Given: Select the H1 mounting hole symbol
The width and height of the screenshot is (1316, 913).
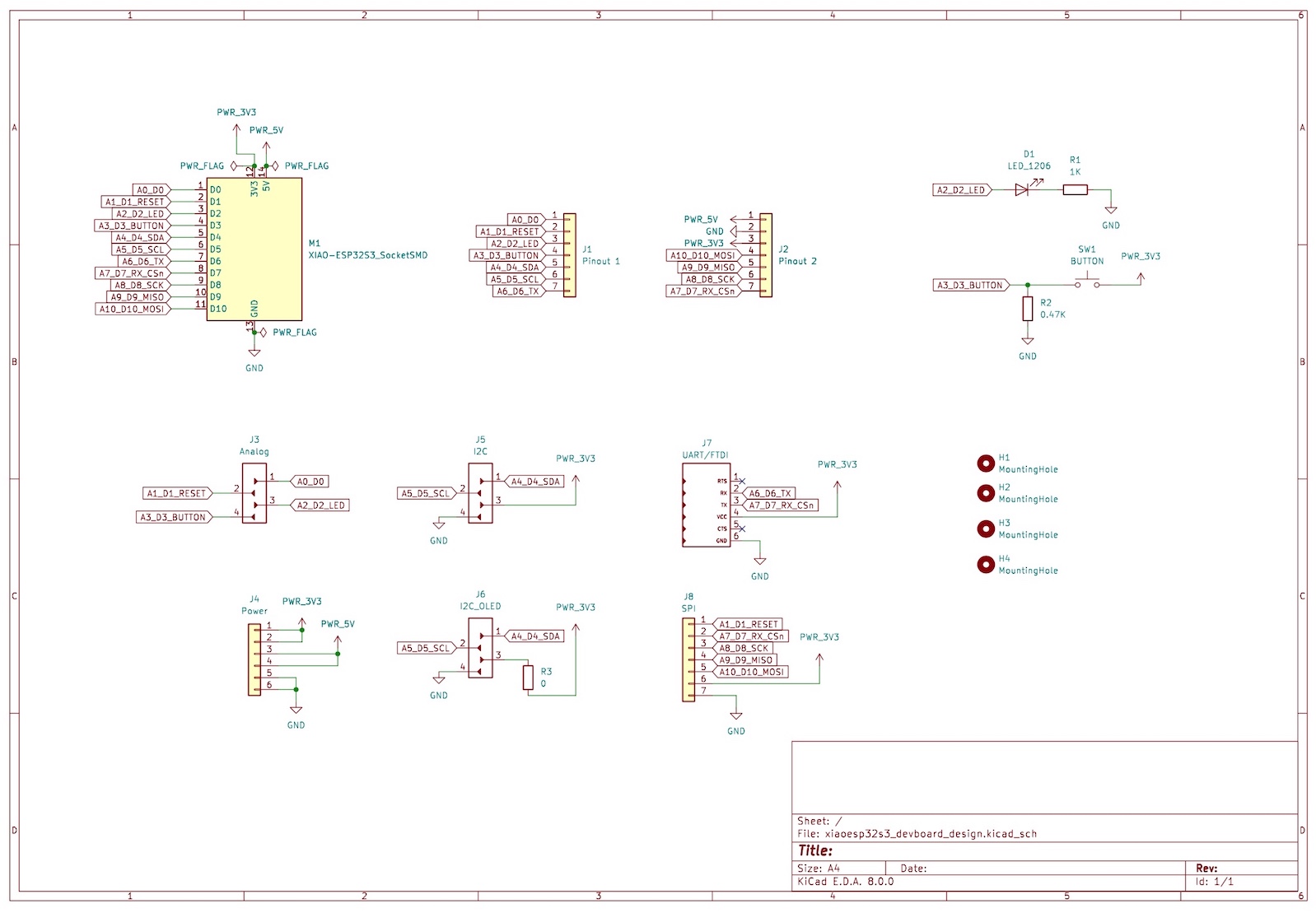Looking at the screenshot, I should click(x=986, y=463).
